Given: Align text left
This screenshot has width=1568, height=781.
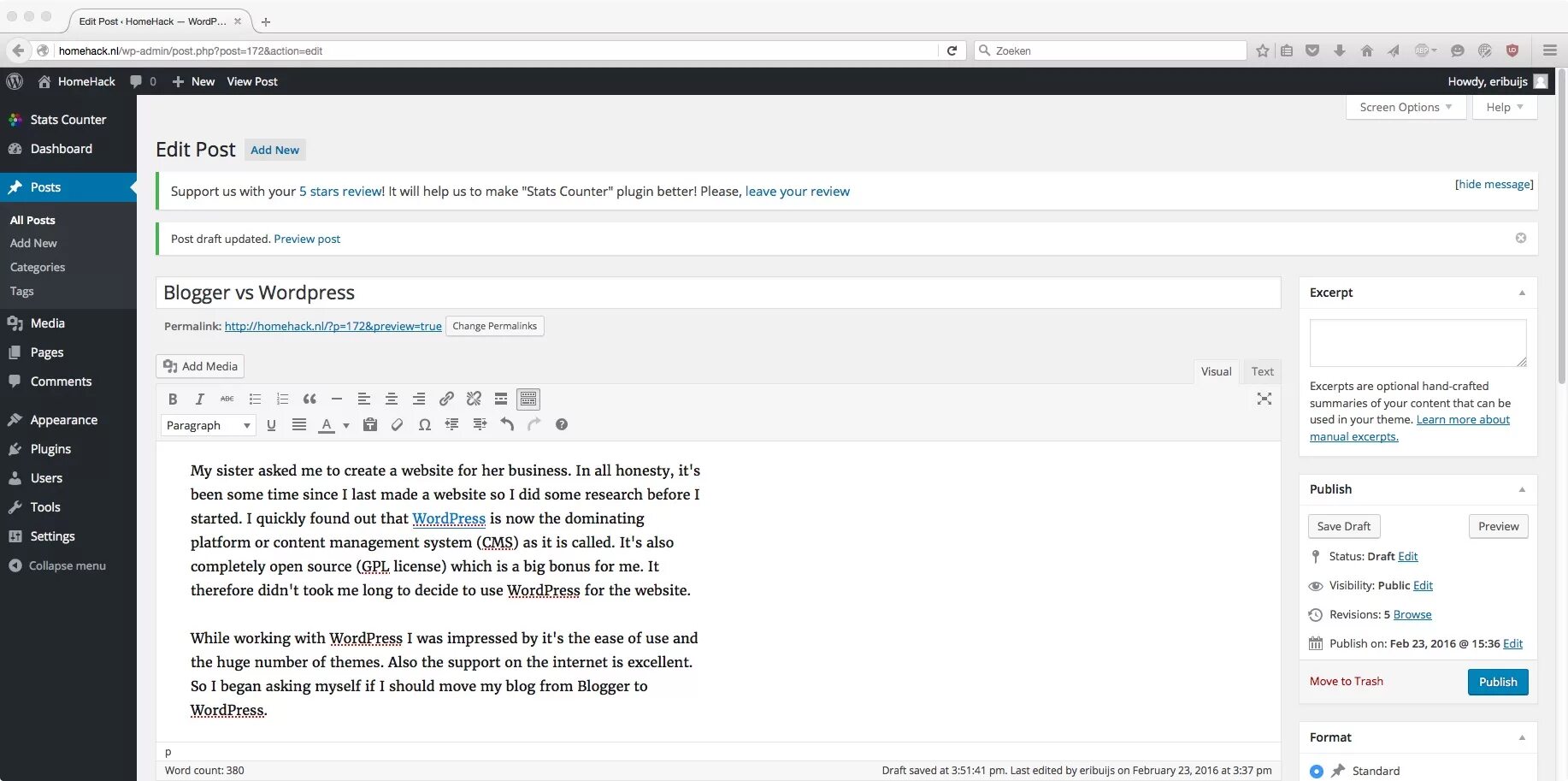Looking at the screenshot, I should coord(364,399).
